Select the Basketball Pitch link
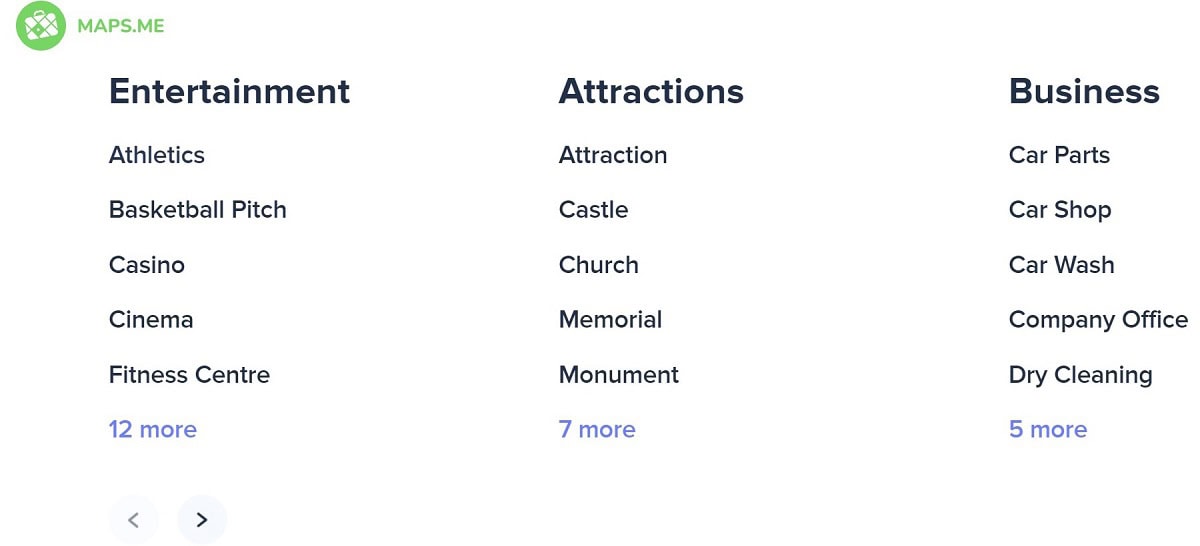This screenshot has height=546, width=1200. [x=198, y=210]
